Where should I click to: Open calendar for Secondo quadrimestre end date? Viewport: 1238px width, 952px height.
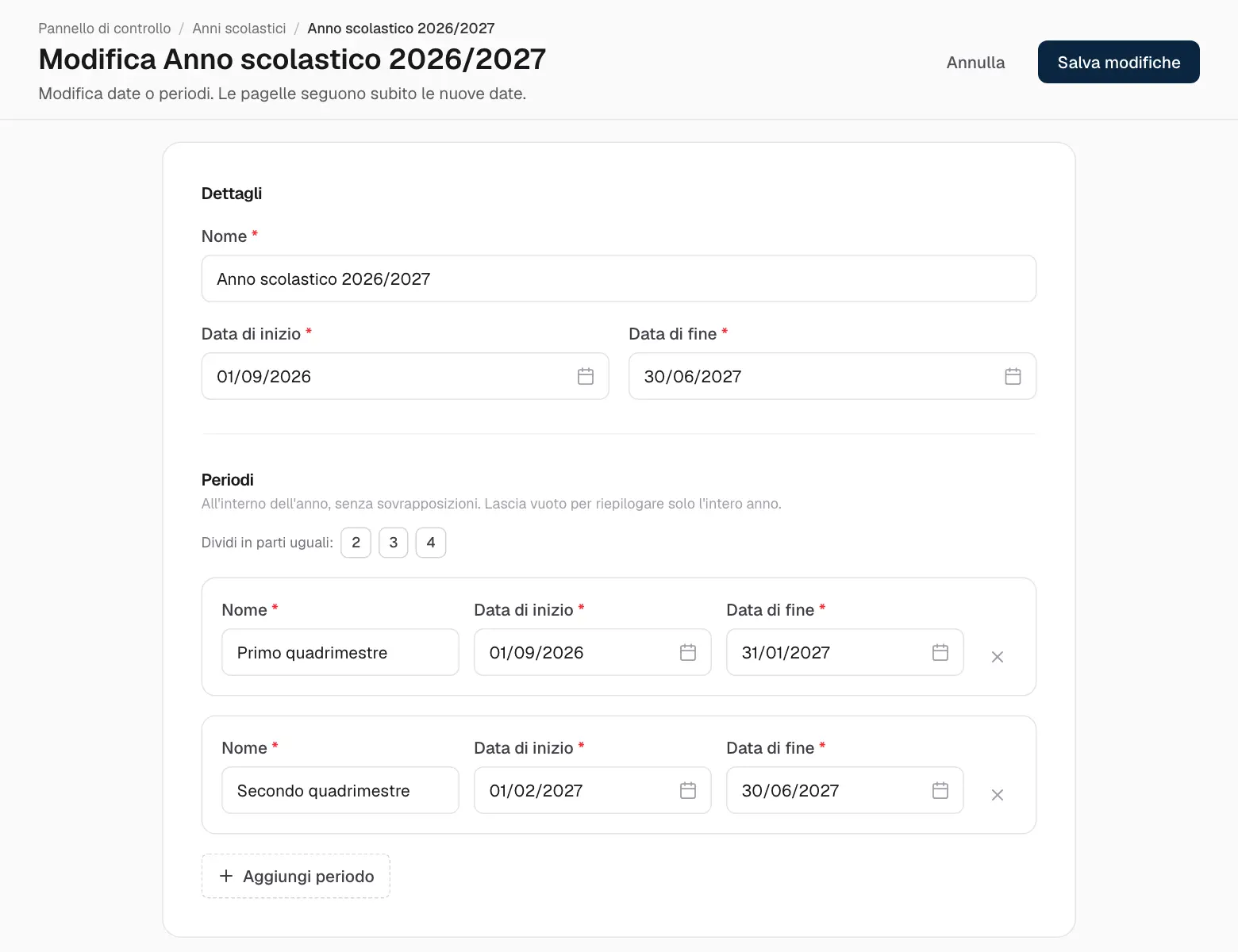tap(940, 790)
